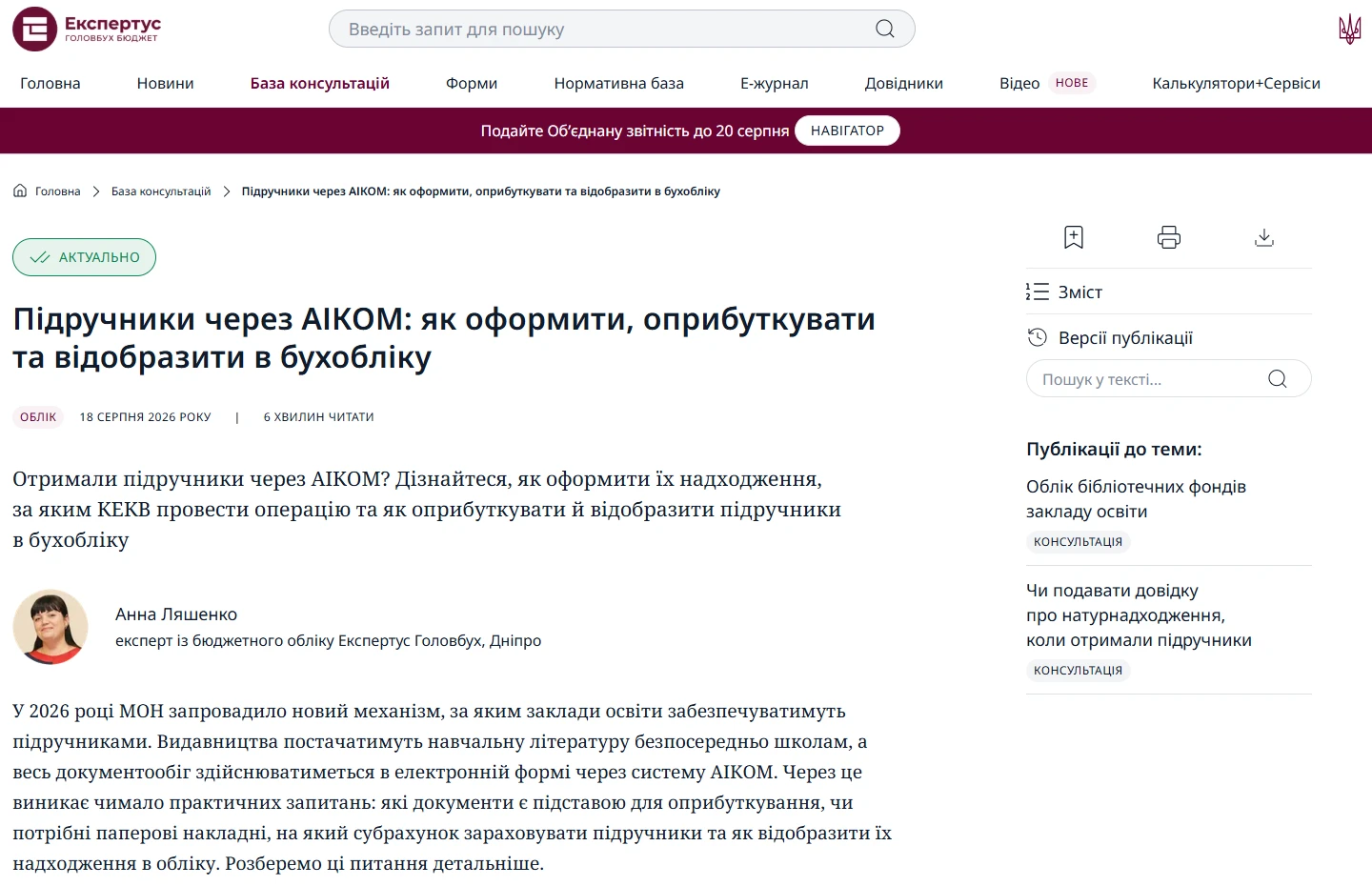Viewport: 1372px width, 886px height.
Task: Click author name Анна Ляшенко
Action: click(x=176, y=614)
